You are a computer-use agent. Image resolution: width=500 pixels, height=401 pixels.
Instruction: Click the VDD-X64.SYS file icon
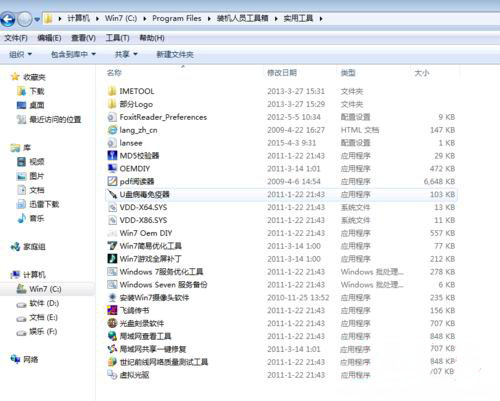pyautogui.click(x=112, y=207)
